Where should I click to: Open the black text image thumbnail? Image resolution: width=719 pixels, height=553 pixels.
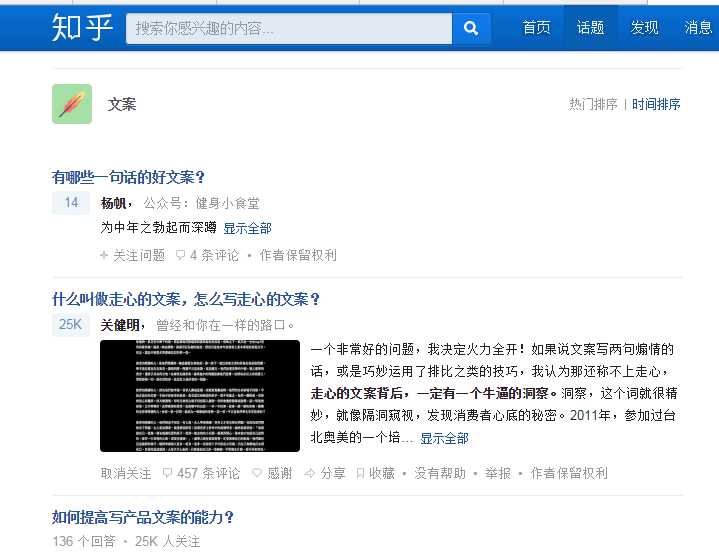click(x=200, y=396)
